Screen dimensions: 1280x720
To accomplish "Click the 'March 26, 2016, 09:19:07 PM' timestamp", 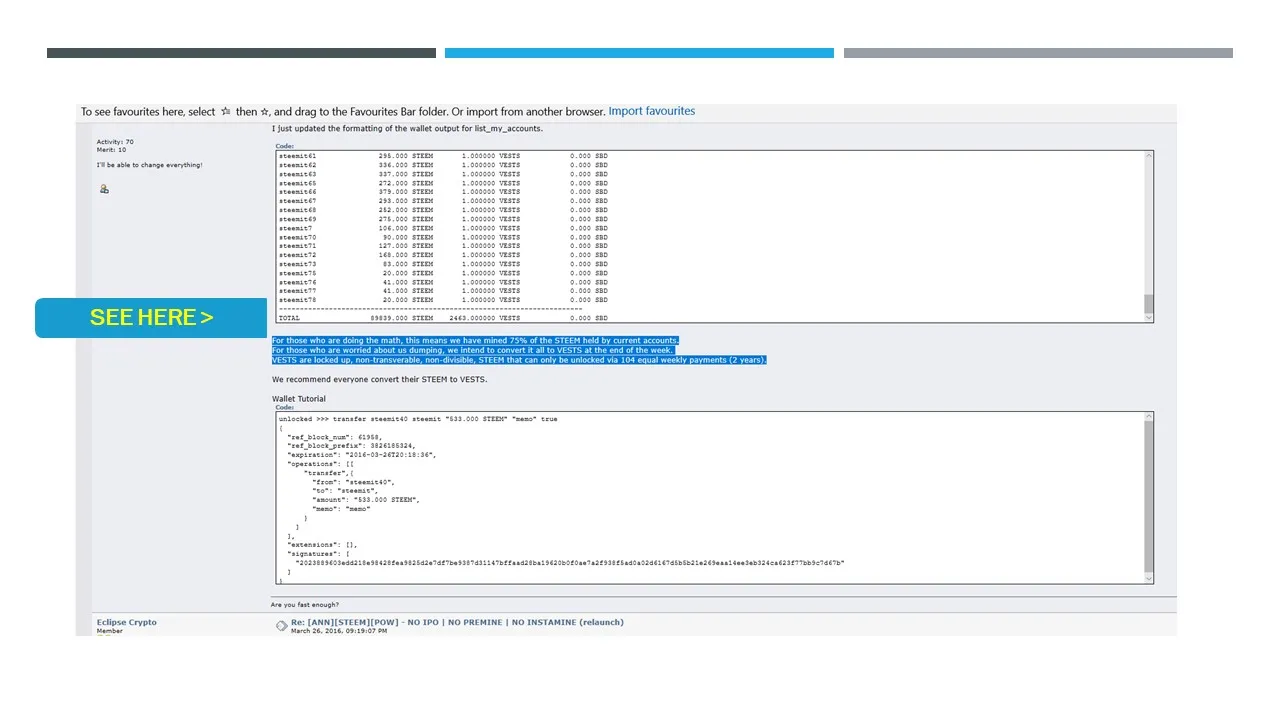I will (339, 631).
